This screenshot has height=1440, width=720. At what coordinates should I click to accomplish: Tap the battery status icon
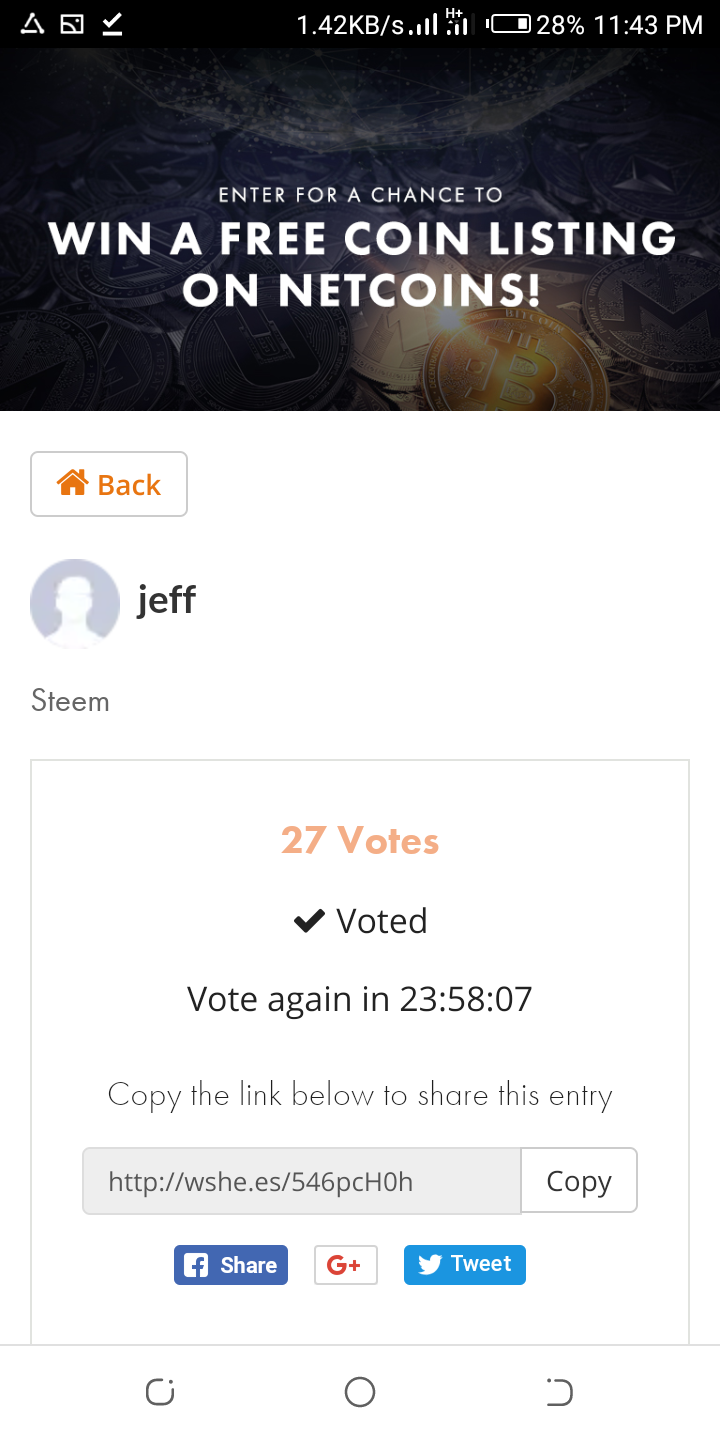pyautogui.click(x=509, y=24)
